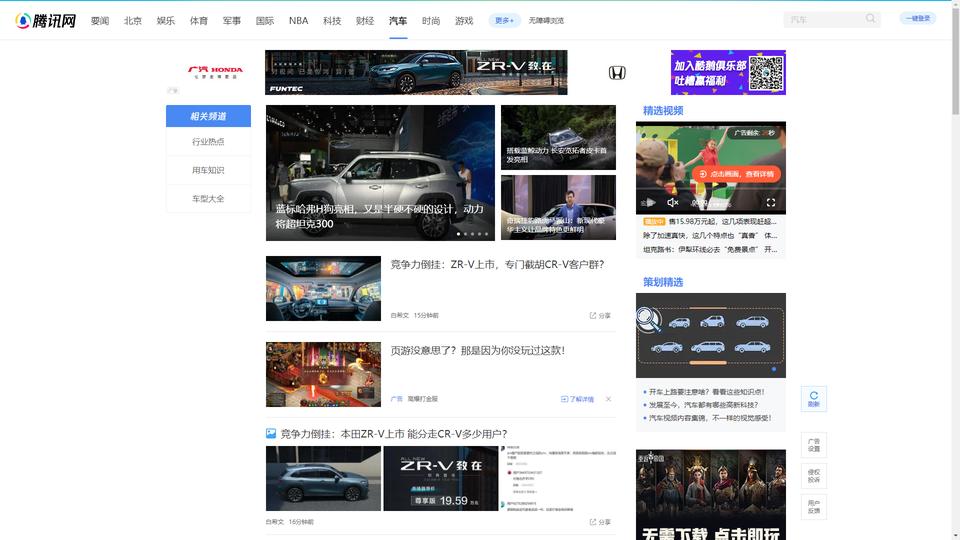
Task: Expand the 更多+ navigation dropdown
Action: 504,20
